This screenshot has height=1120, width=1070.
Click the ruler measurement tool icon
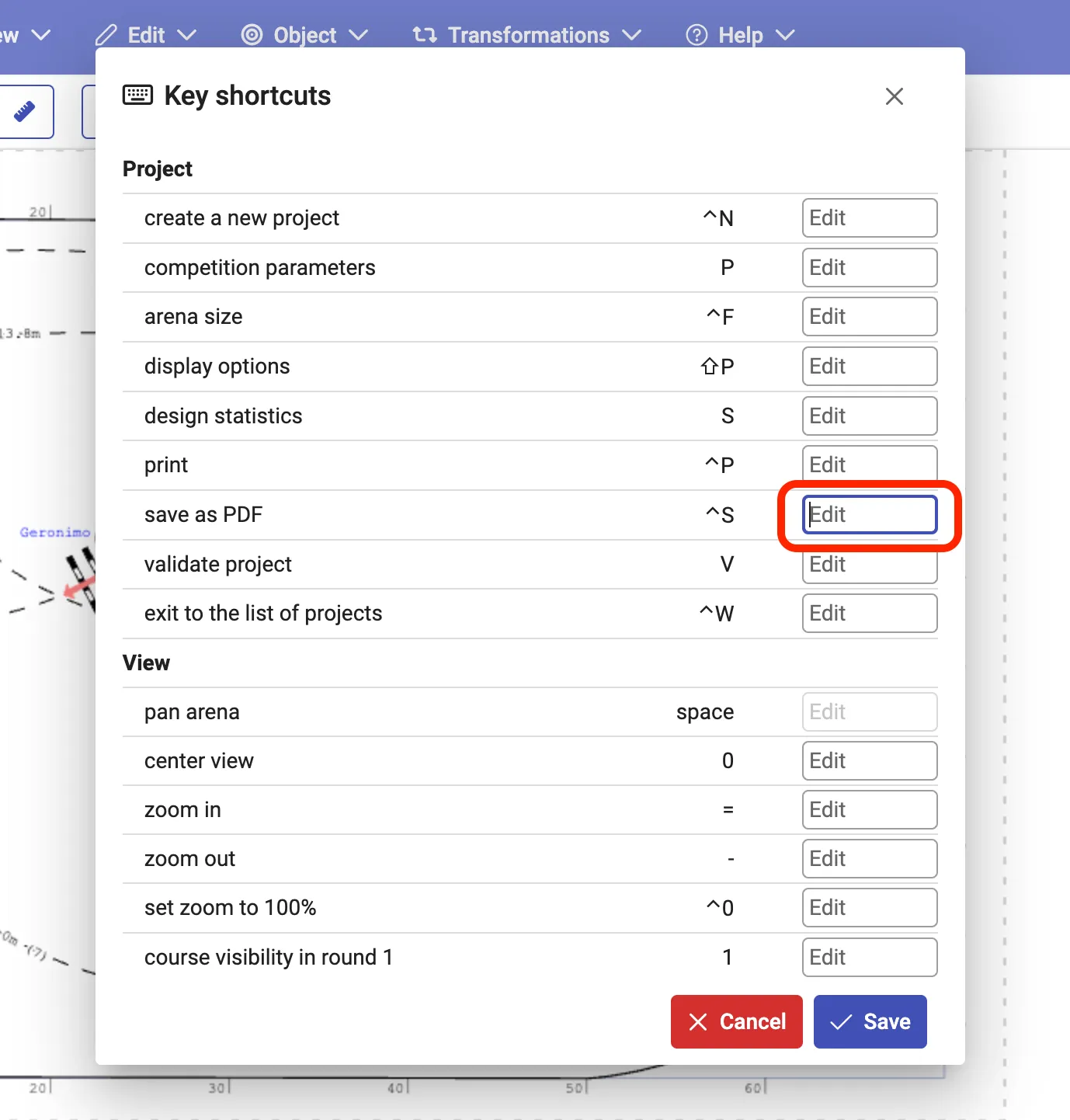(x=25, y=112)
